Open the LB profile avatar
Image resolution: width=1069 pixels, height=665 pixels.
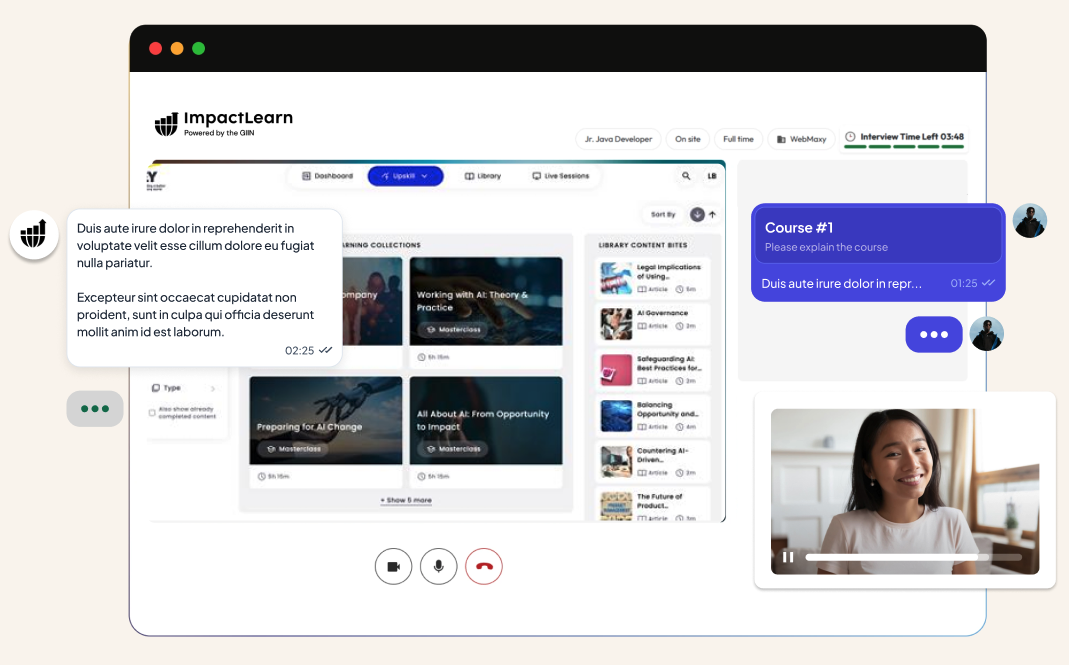712,176
